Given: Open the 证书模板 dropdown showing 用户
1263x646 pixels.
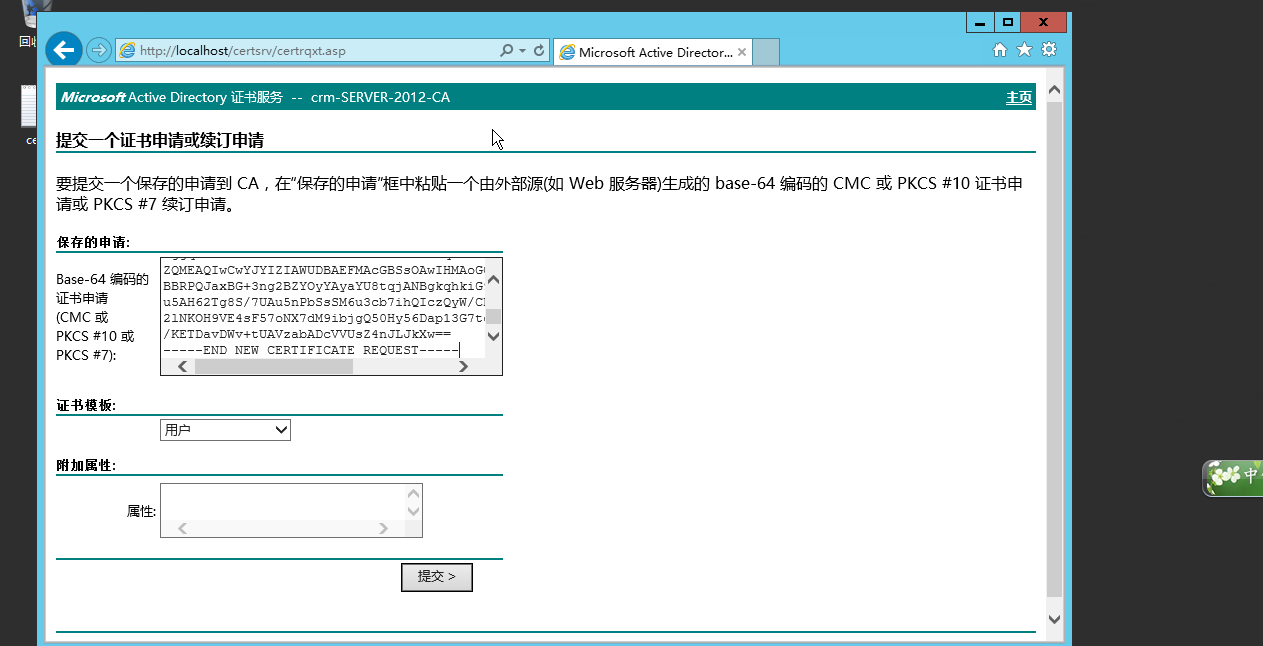Looking at the screenshot, I should pyautogui.click(x=225, y=430).
